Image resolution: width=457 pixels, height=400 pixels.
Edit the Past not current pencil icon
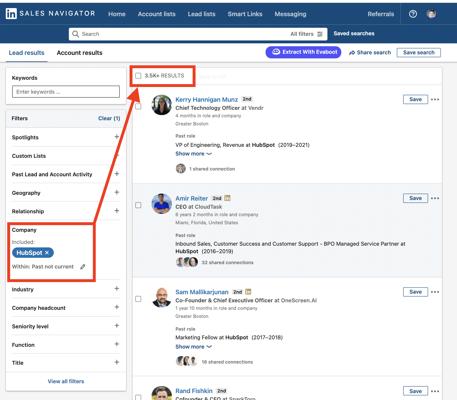point(83,267)
